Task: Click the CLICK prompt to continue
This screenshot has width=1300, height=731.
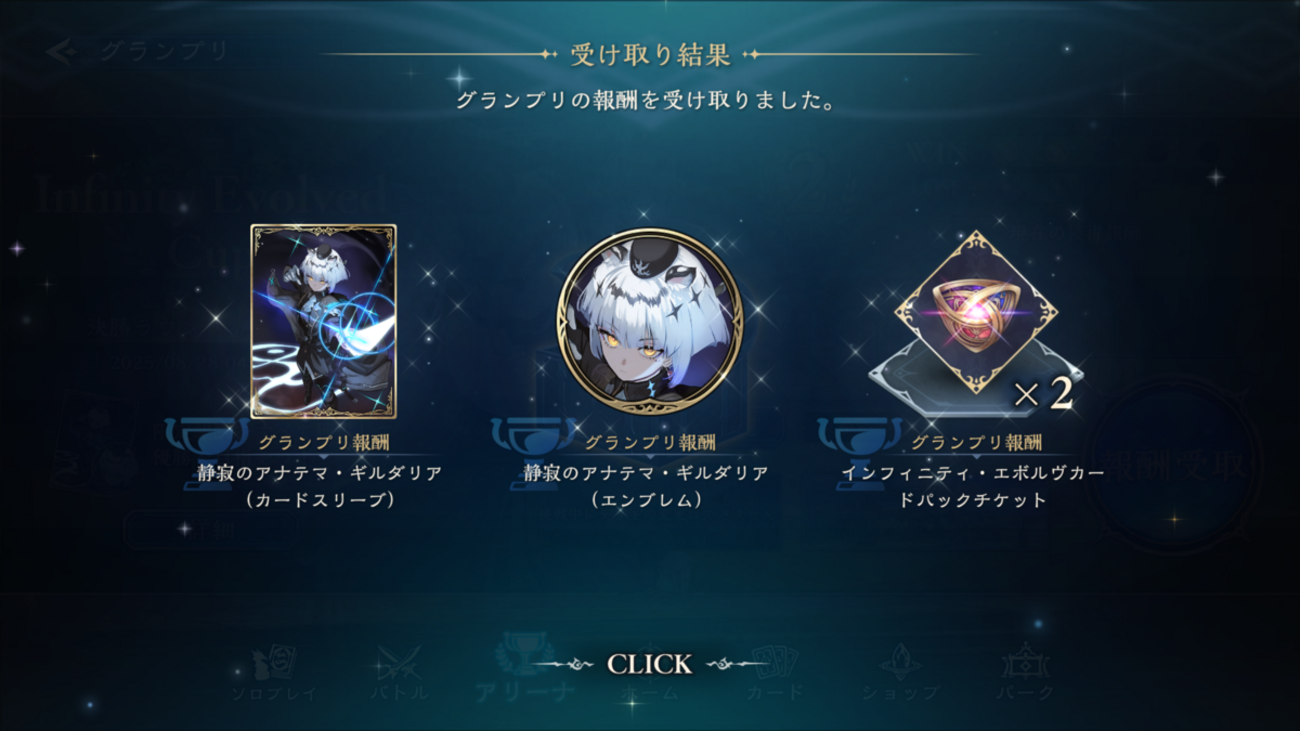Action: tap(649, 664)
